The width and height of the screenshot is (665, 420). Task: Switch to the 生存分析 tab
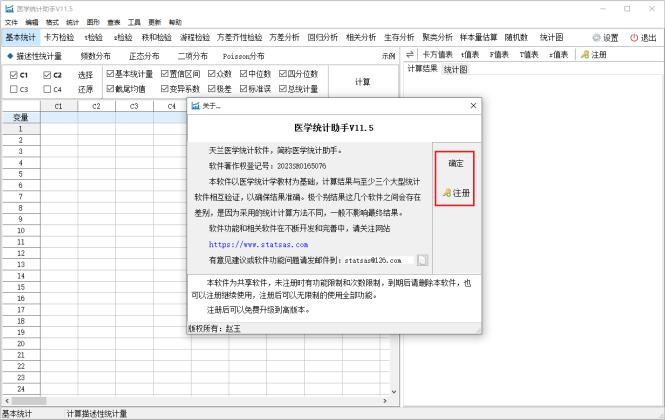click(x=399, y=37)
